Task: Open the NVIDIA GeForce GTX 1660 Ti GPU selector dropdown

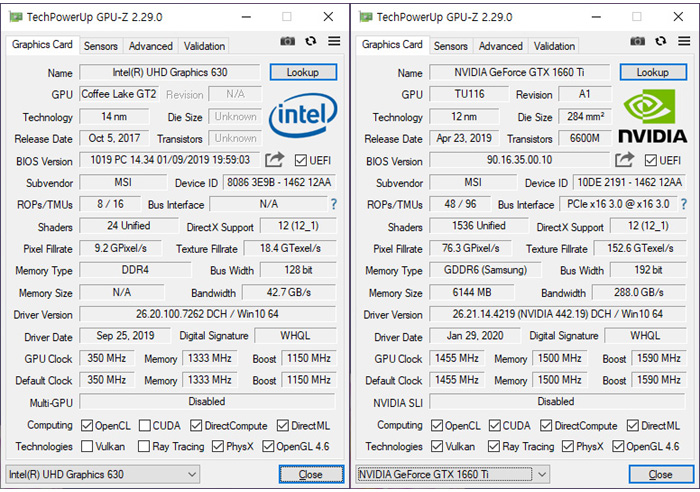Action: 452,474
